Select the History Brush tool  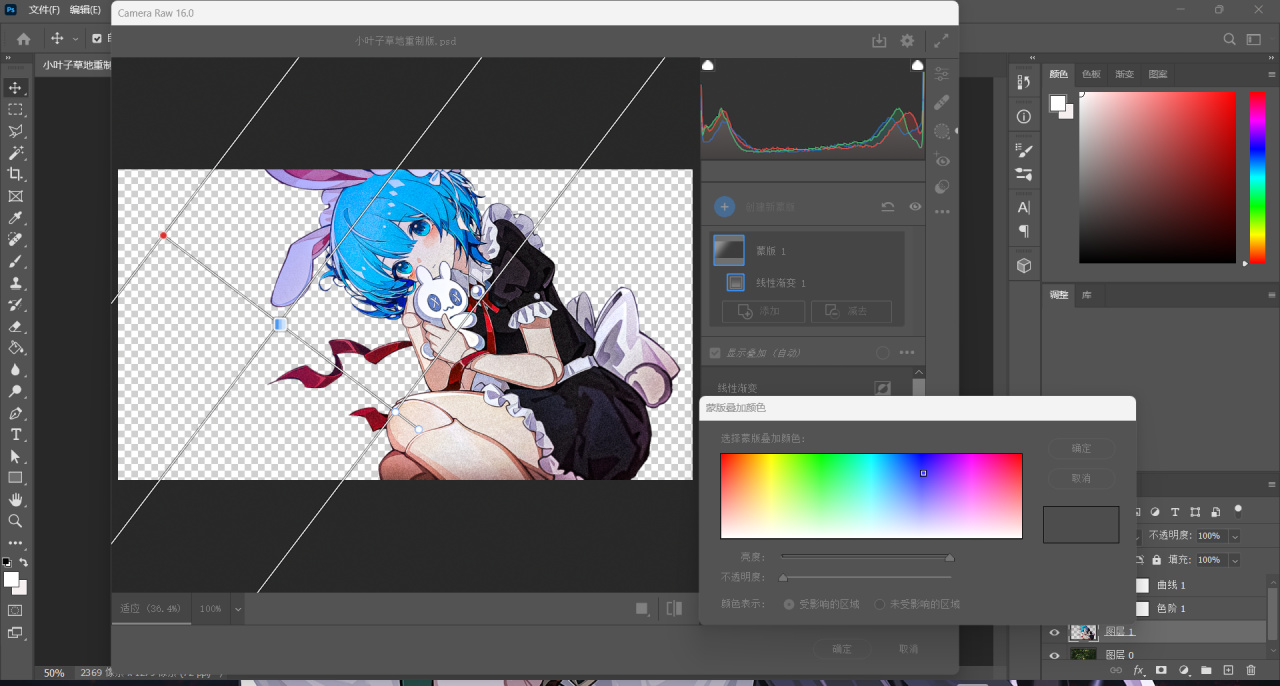click(x=16, y=305)
